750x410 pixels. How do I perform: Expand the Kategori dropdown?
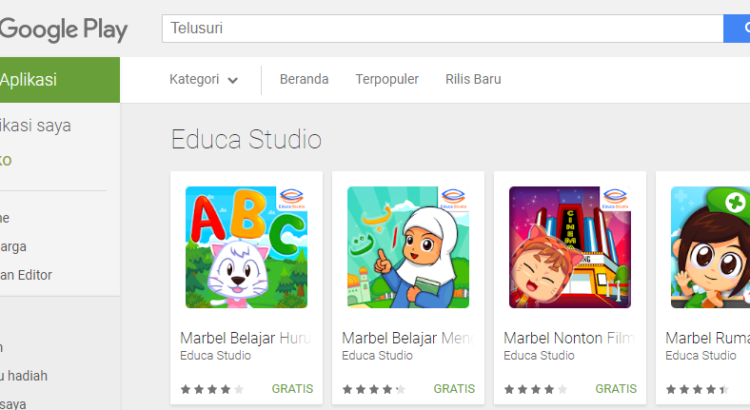coord(203,79)
